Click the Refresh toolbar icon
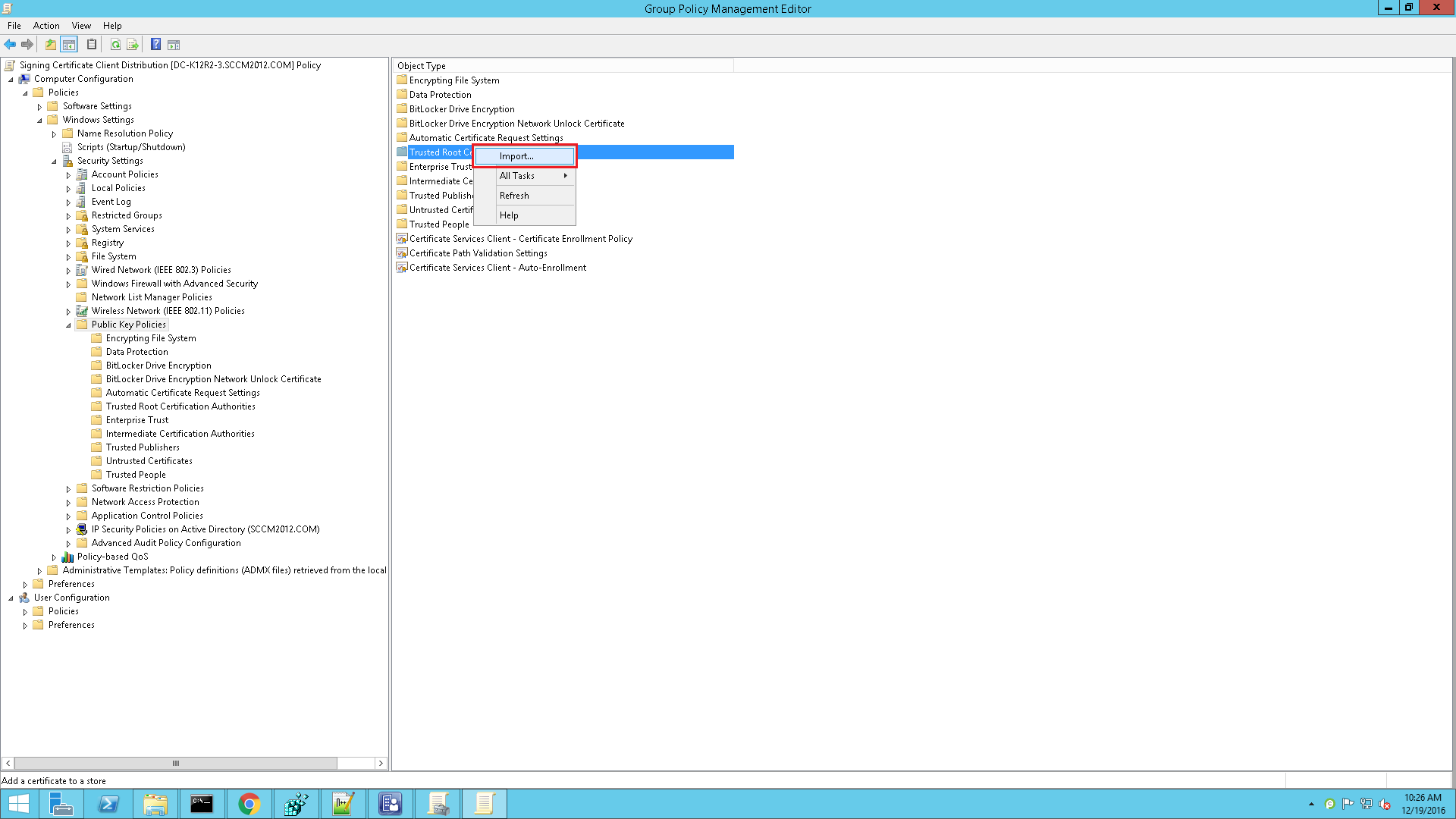The height and width of the screenshot is (819, 1456). click(x=115, y=45)
